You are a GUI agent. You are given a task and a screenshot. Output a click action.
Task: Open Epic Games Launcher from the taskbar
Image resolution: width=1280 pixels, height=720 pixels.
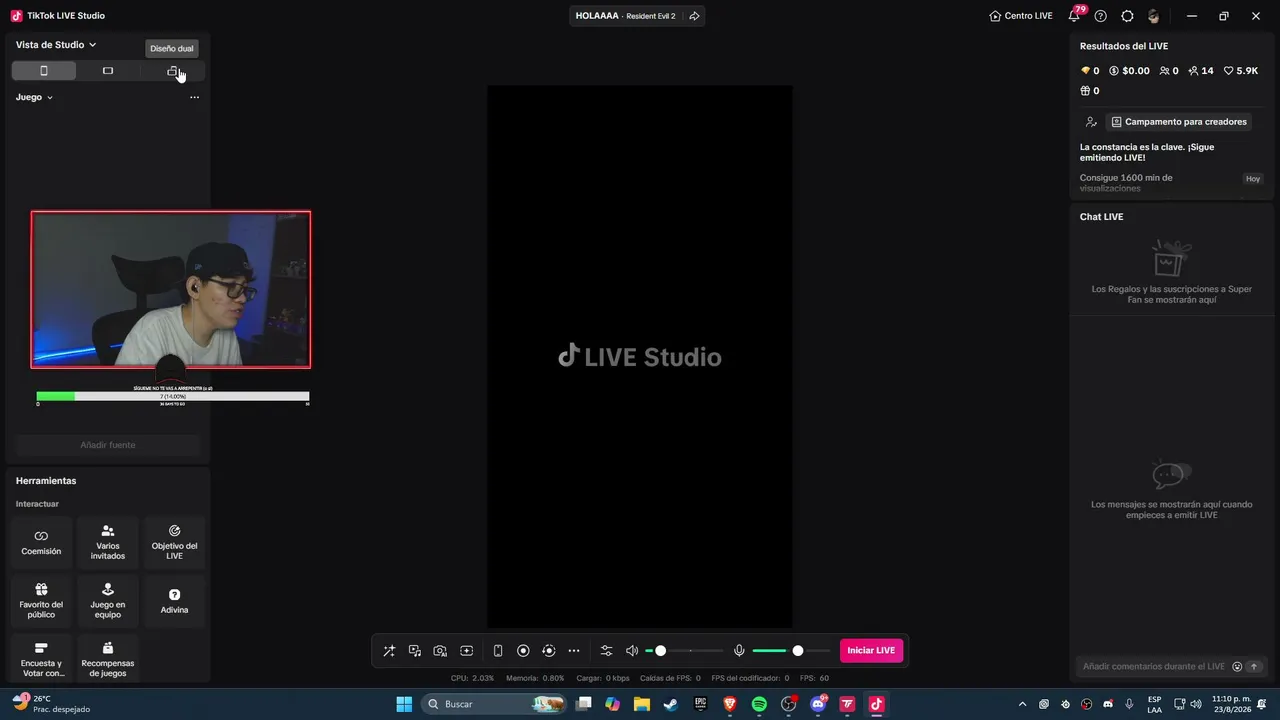point(700,704)
